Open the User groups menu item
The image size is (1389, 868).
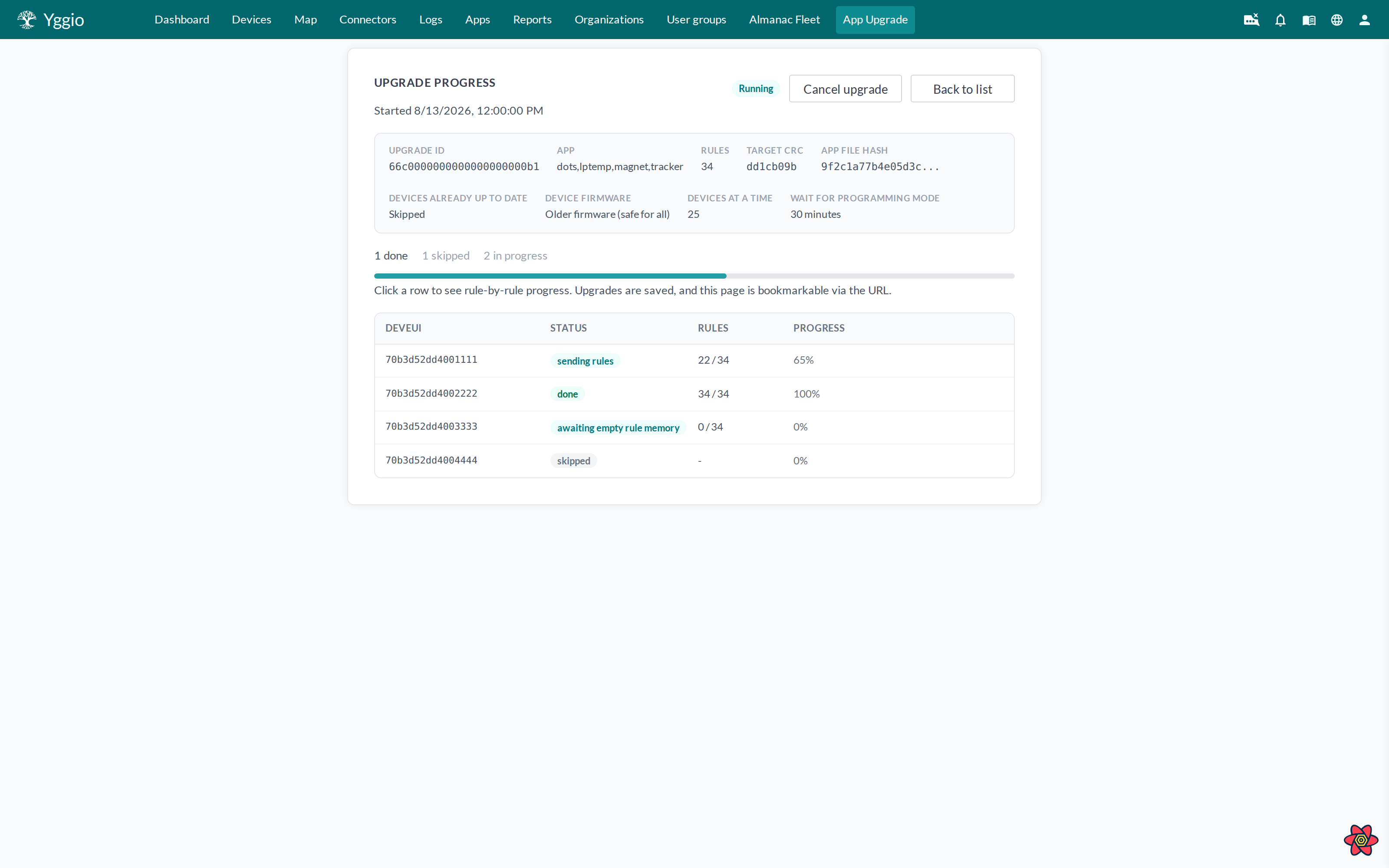(696, 20)
